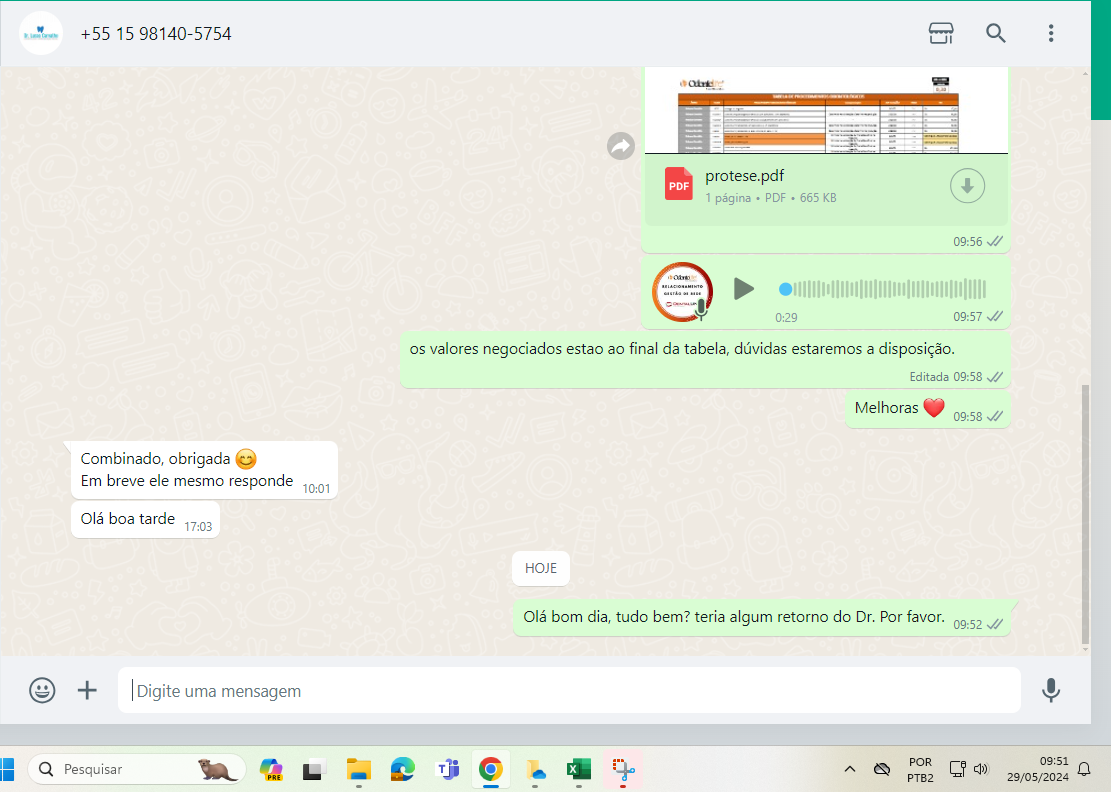Record a voice message with microphone
The height and width of the screenshot is (792, 1111).
click(x=1050, y=690)
